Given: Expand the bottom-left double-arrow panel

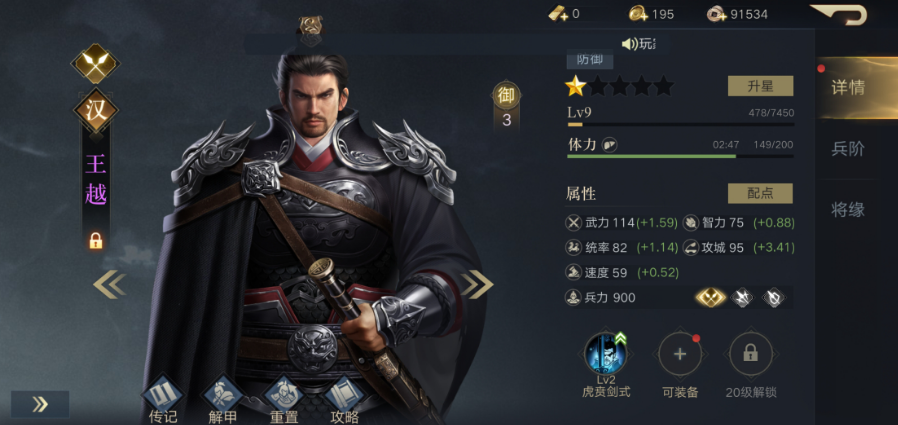Looking at the screenshot, I should [x=40, y=404].
